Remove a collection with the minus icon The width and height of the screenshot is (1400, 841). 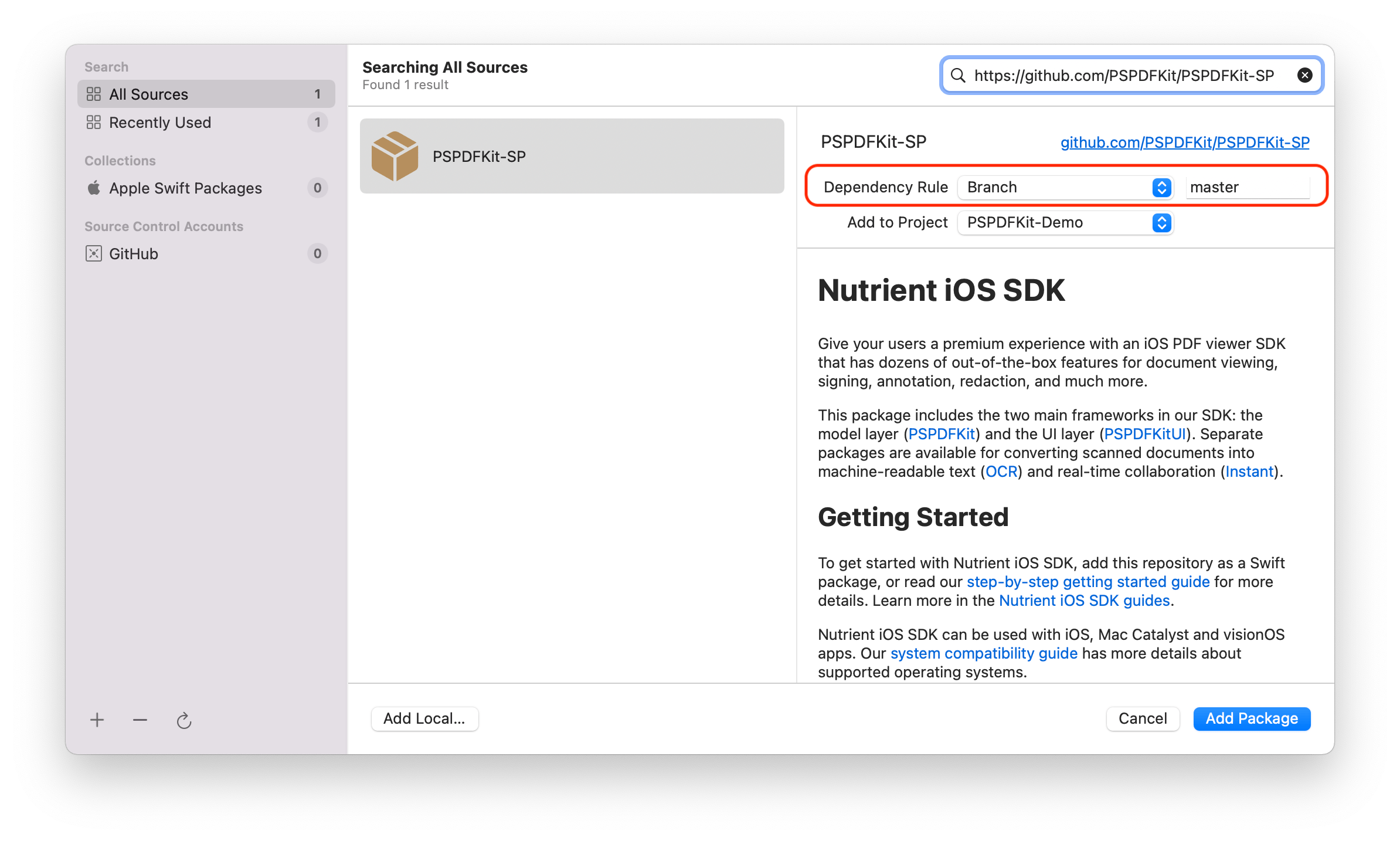coord(140,719)
